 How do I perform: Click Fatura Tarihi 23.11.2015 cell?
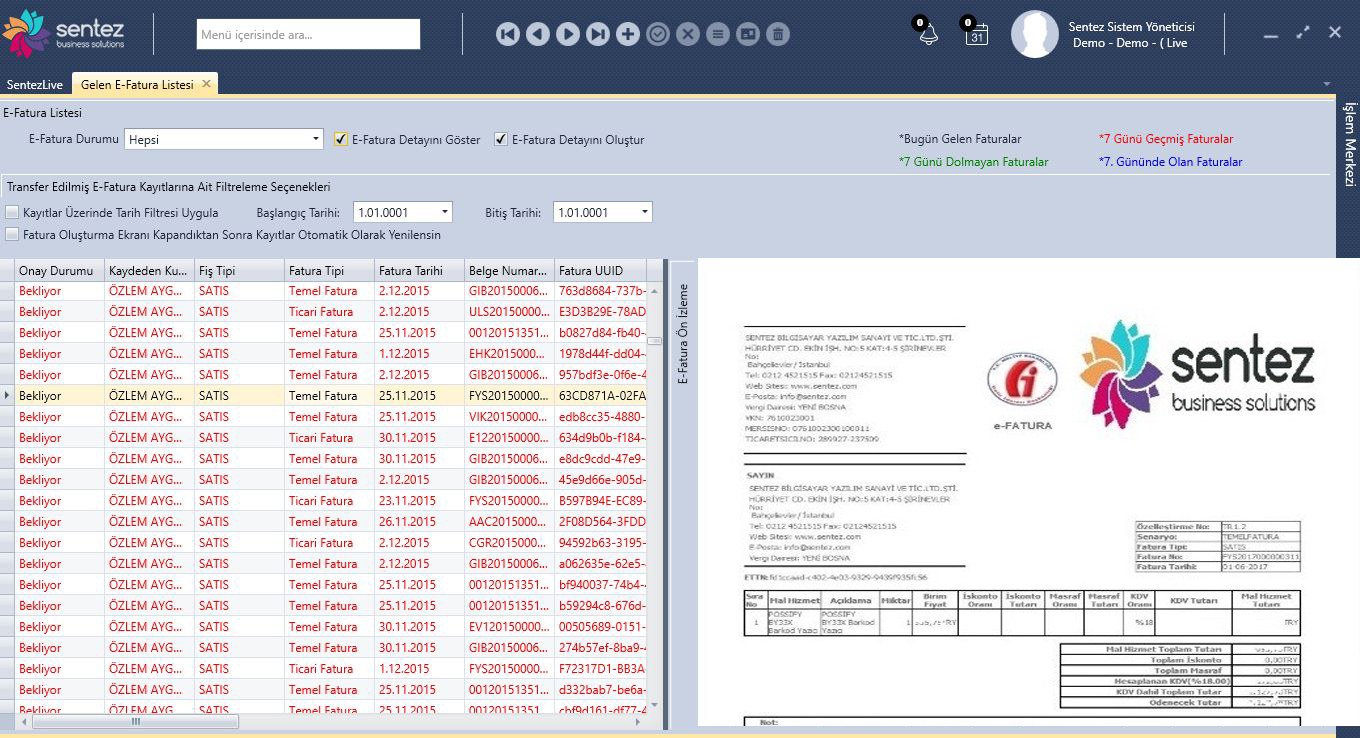coord(419,501)
